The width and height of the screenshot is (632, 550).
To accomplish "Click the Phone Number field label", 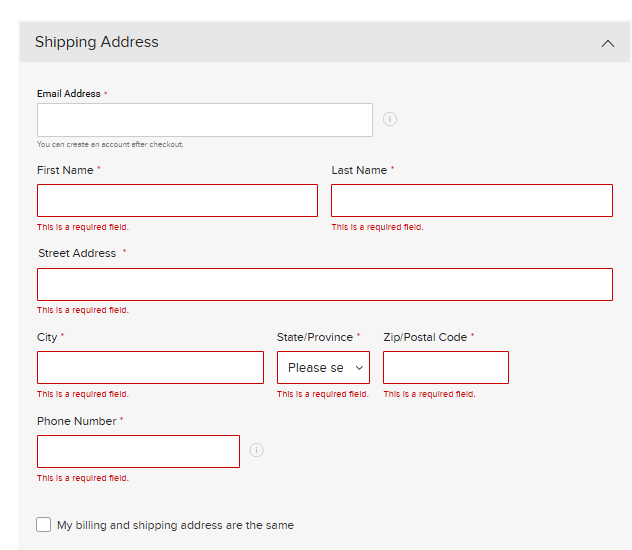I will pos(76,421).
